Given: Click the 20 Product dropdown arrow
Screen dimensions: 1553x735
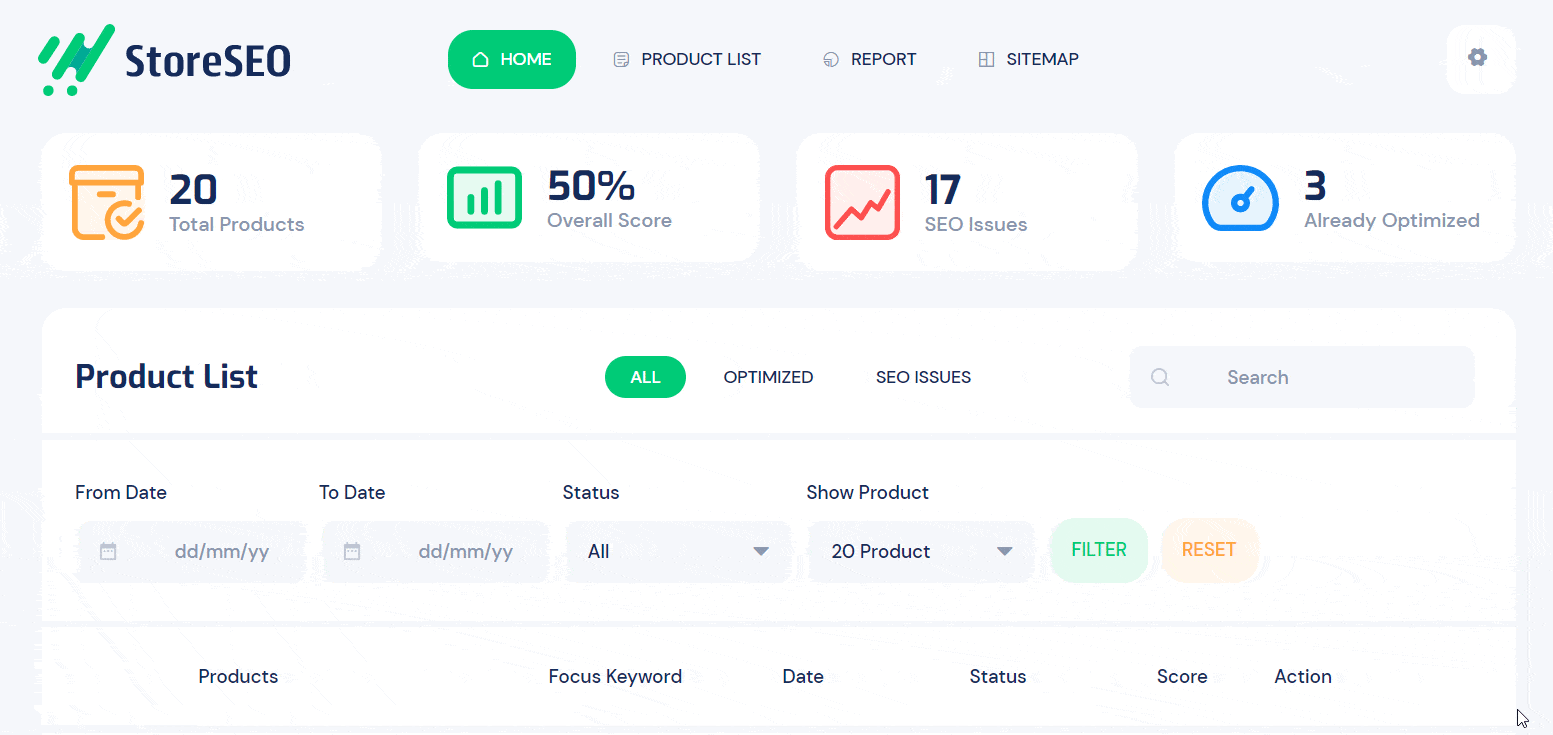Looking at the screenshot, I should click(1005, 551).
